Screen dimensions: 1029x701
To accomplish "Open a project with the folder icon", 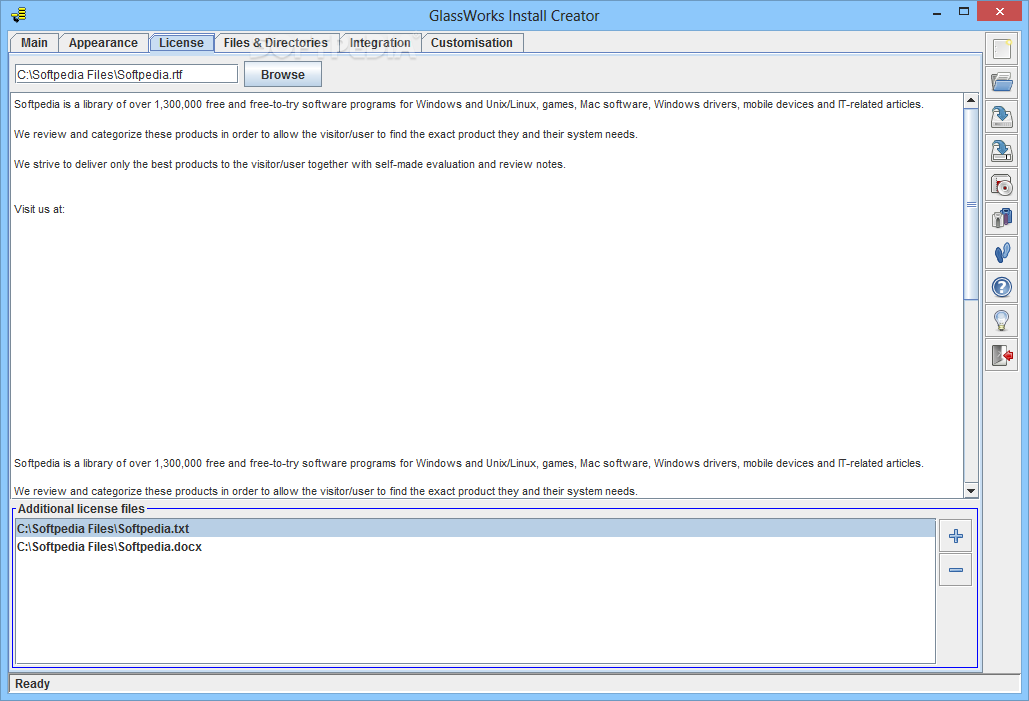I will point(1001,83).
